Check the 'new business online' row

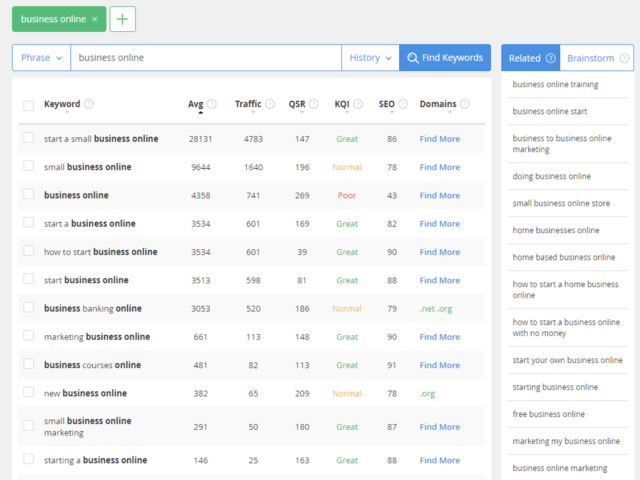(29, 392)
